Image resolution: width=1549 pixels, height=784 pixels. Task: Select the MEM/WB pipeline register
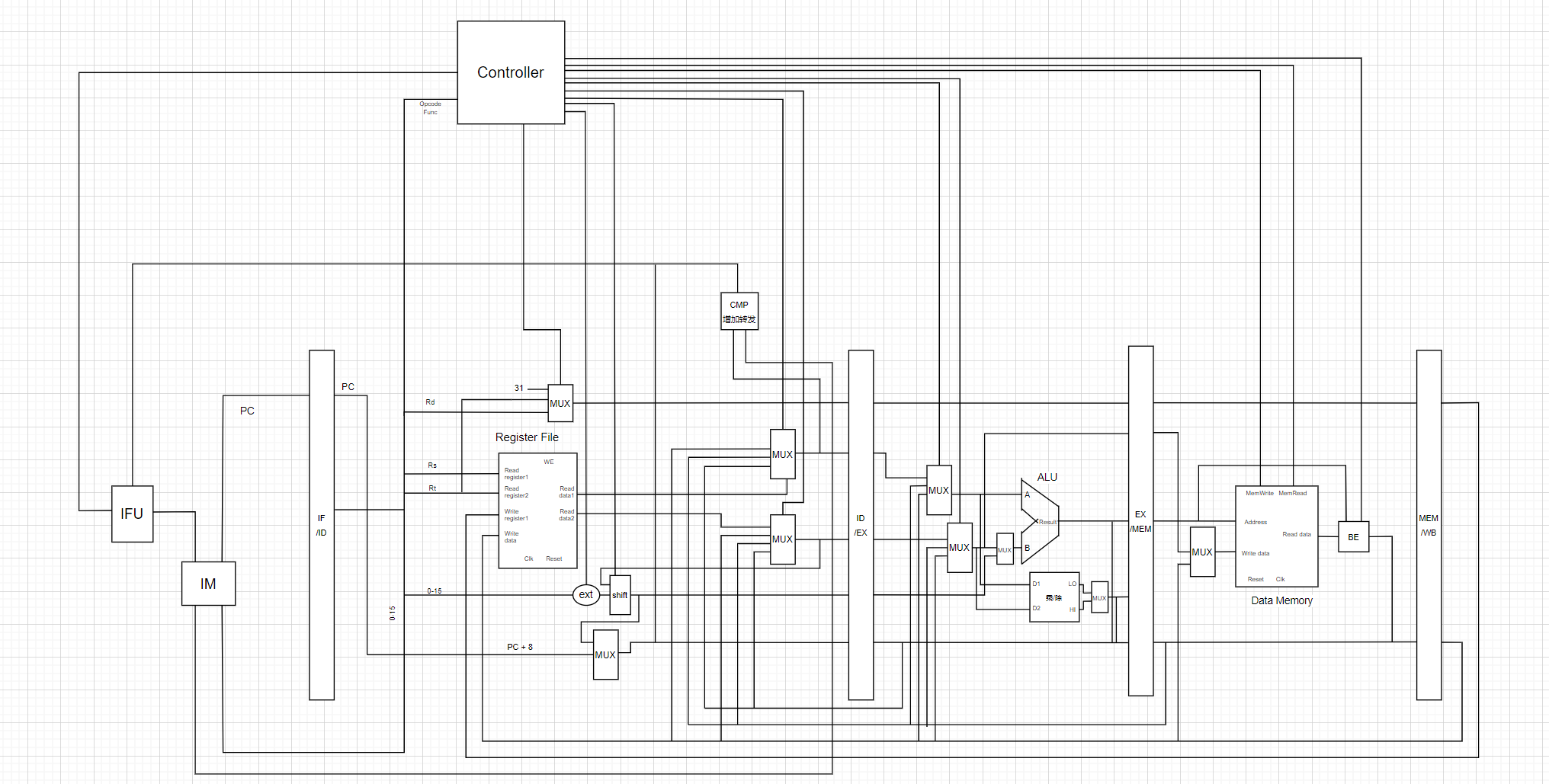coord(1429,525)
